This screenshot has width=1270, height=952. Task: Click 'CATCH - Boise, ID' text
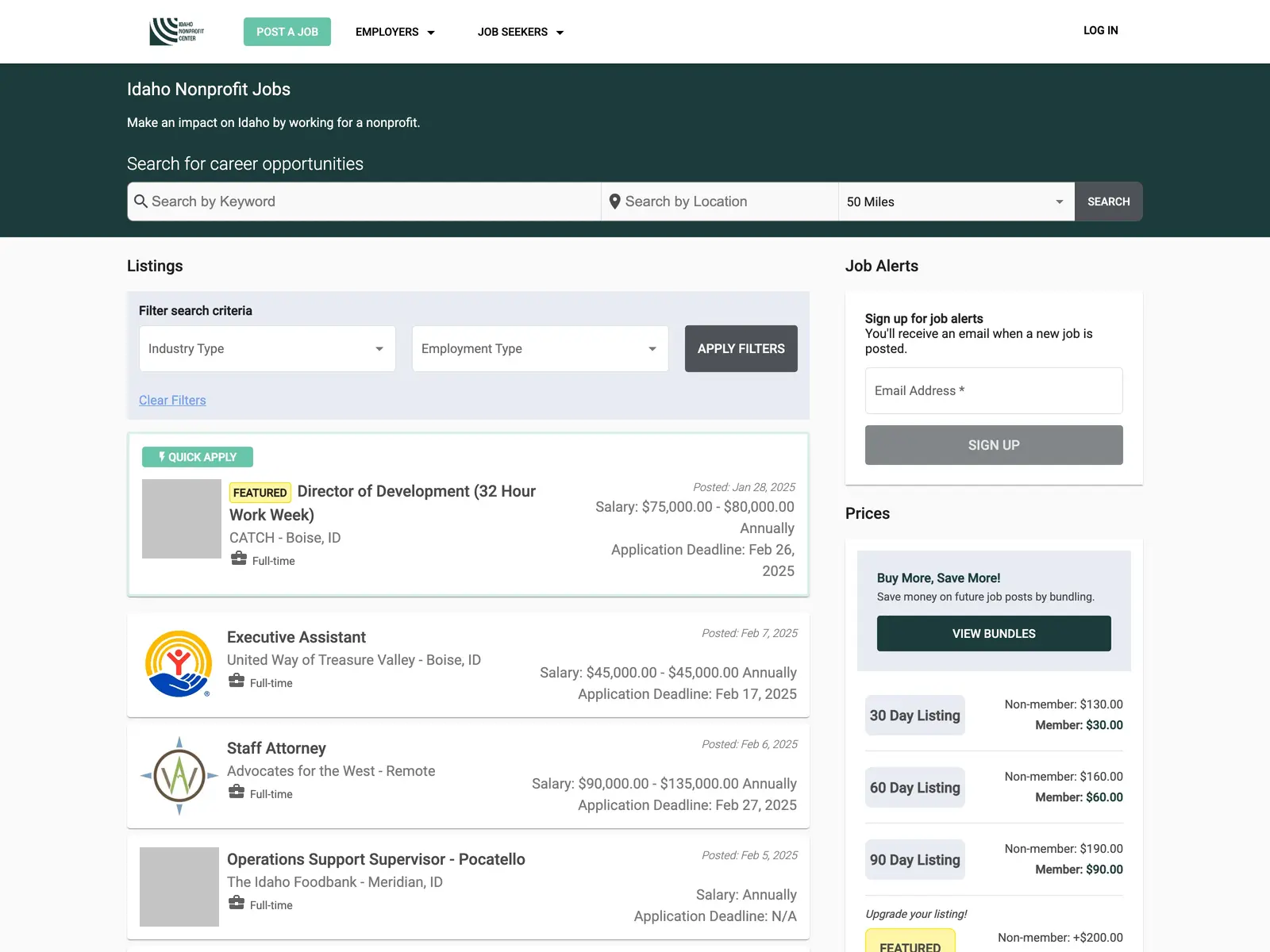point(285,538)
